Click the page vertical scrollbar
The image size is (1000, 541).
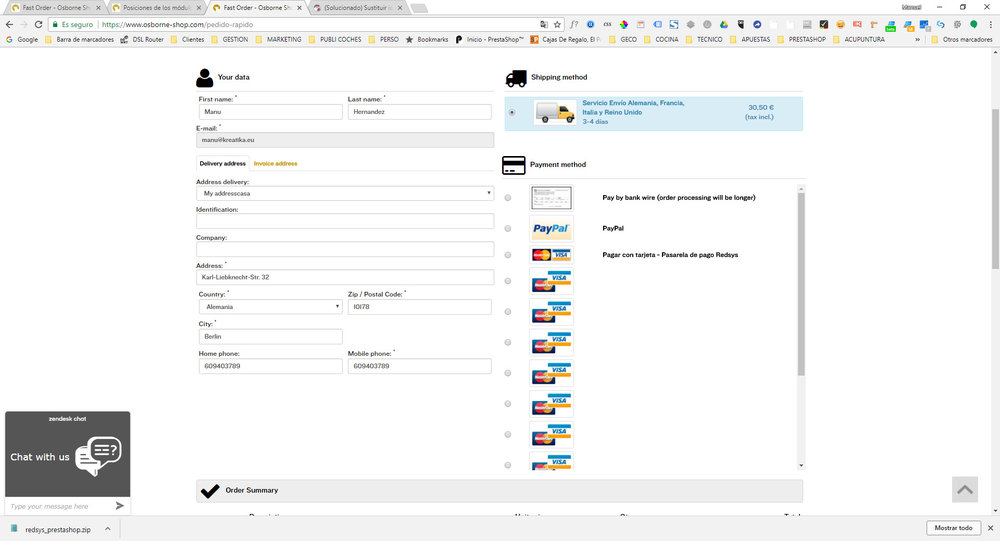996,189
